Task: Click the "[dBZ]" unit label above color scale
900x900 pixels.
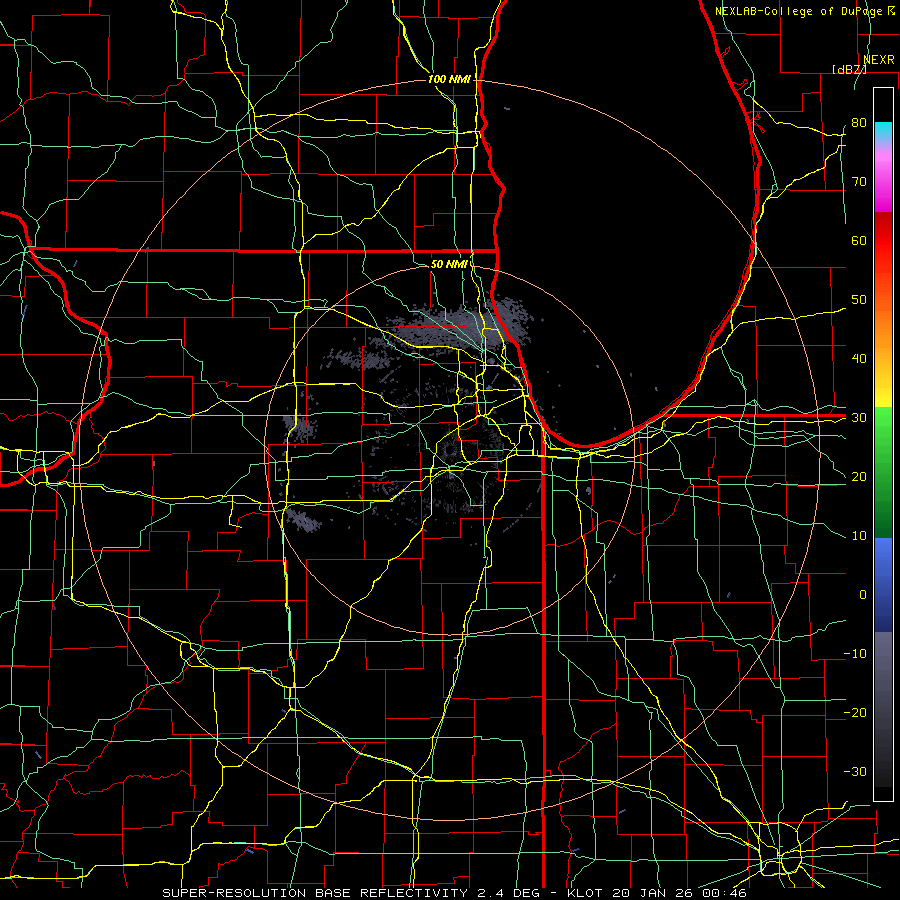Action: coord(849,69)
